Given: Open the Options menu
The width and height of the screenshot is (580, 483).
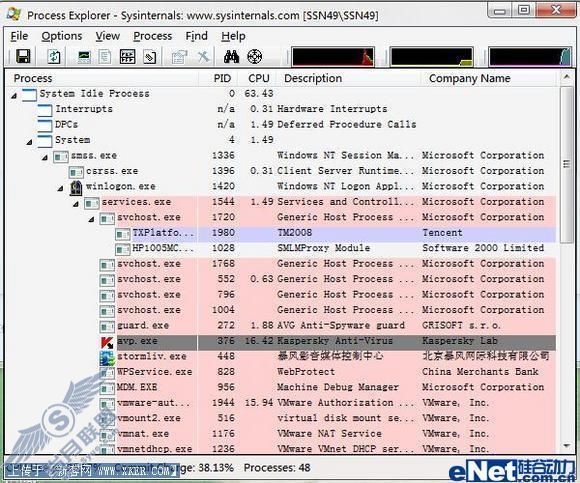Looking at the screenshot, I should coord(62,36).
